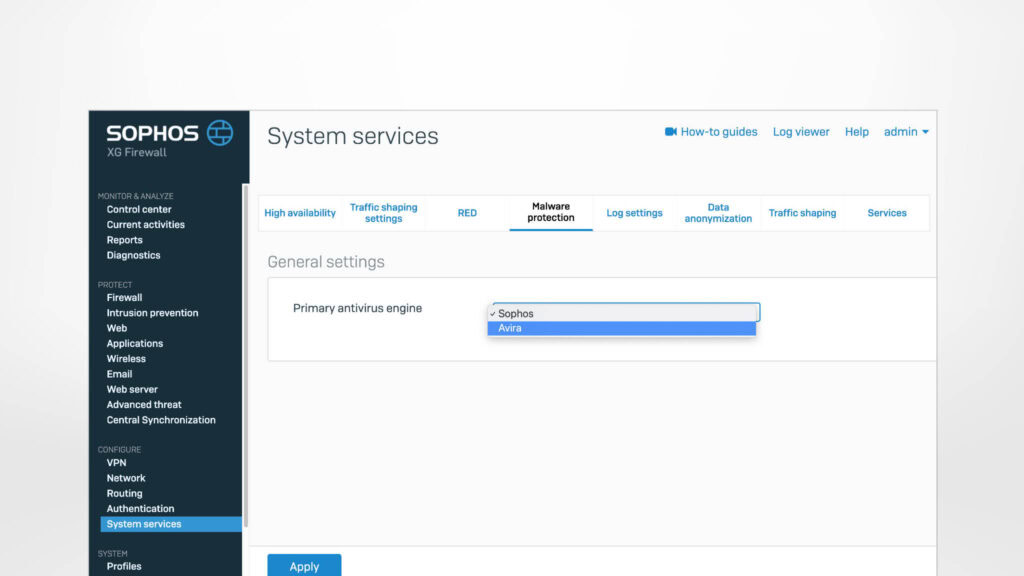Open Network in the sidebar
The width and height of the screenshot is (1024, 576).
126,478
